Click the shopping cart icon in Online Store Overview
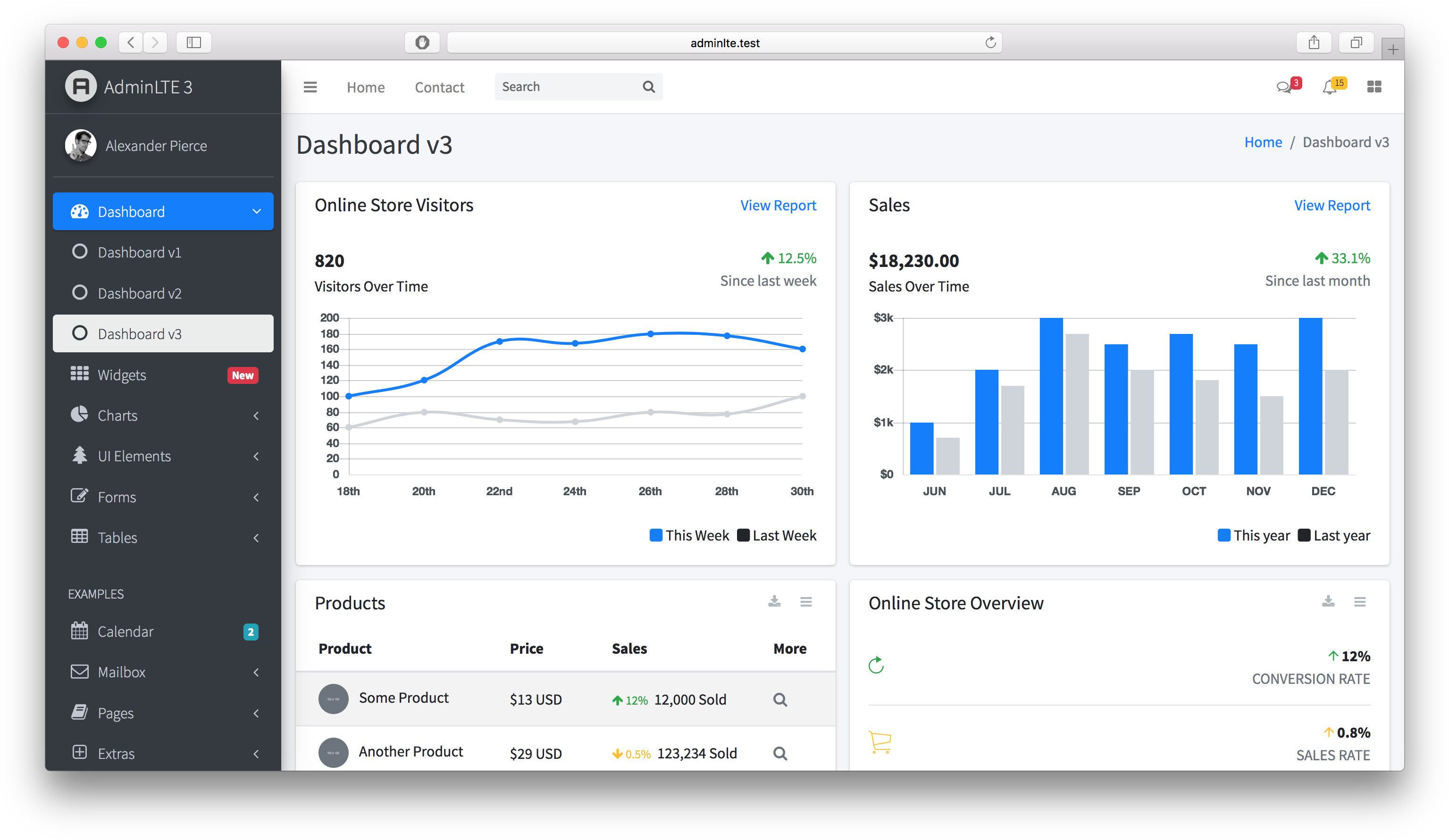This screenshot has height=840, width=1449. click(x=880, y=742)
